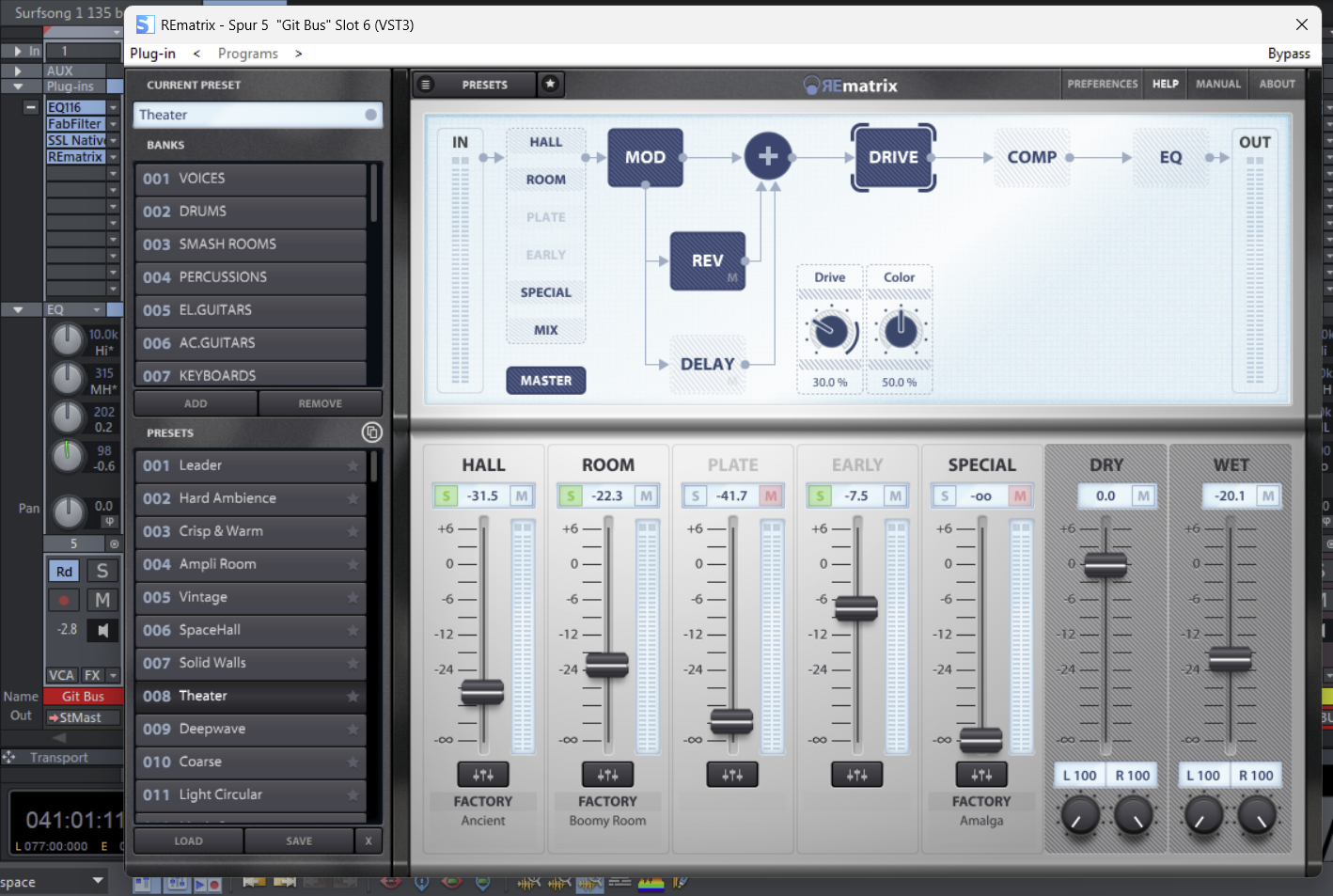Toggle mute on the DRY channel

1143,496
